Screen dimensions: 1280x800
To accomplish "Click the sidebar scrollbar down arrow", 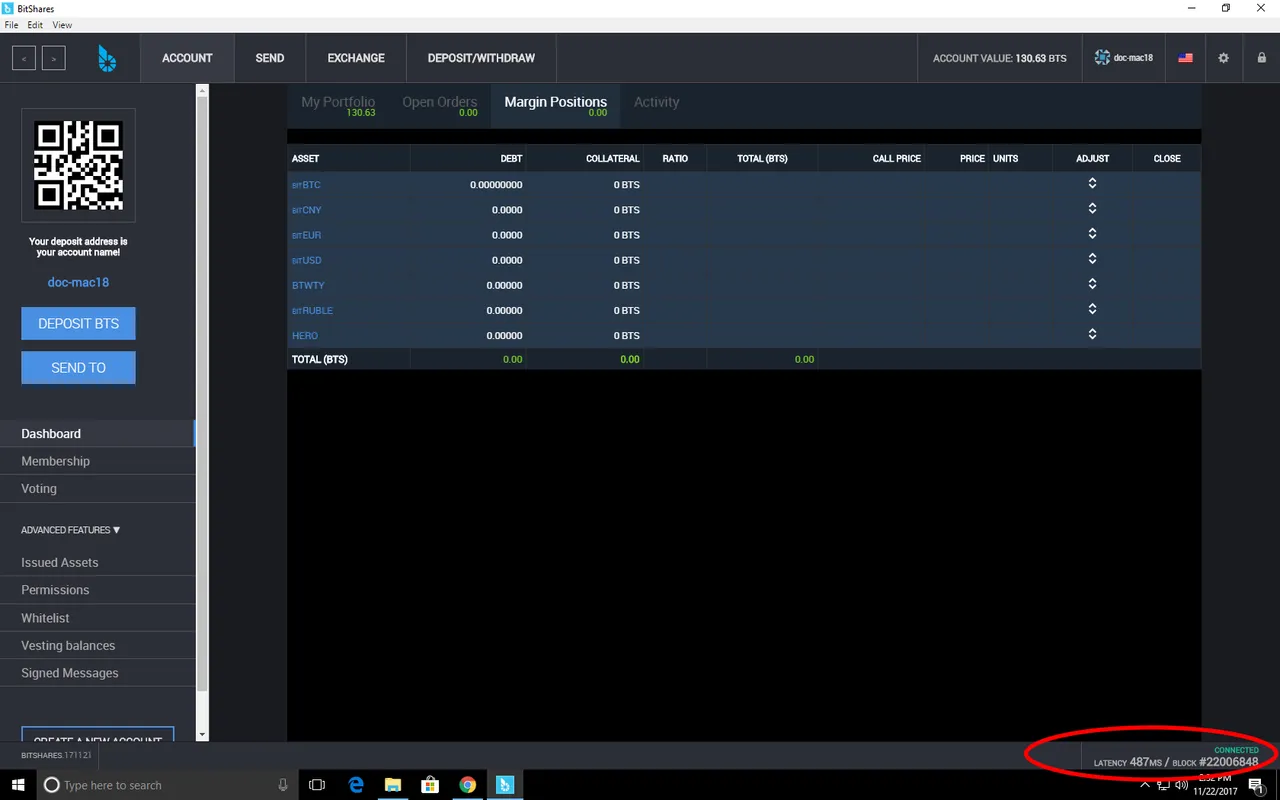I will pyautogui.click(x=202, y=734).
